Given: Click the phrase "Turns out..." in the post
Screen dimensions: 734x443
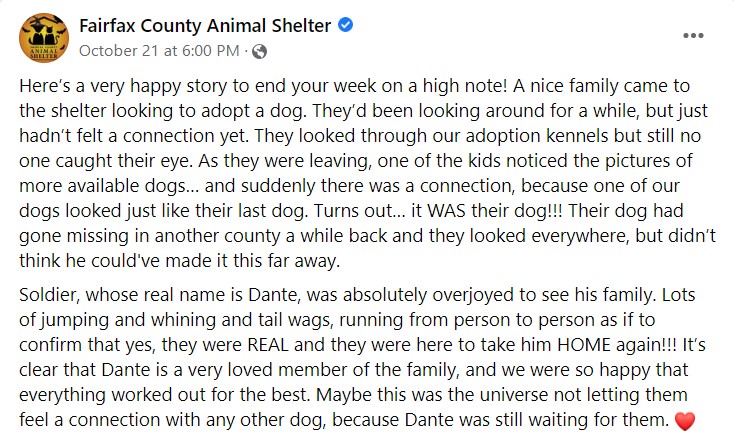Looking at the screenshot, I should tap(360, 211).
